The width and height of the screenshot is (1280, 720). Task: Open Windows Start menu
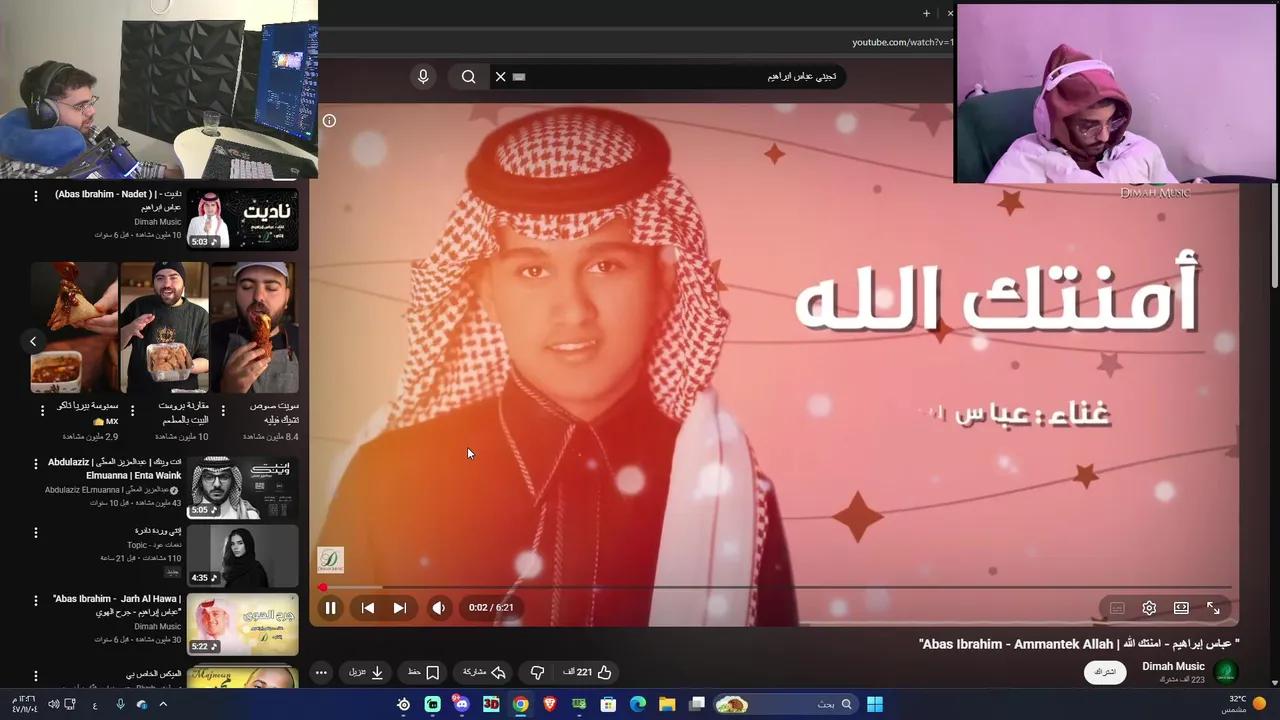coord(875,704)
